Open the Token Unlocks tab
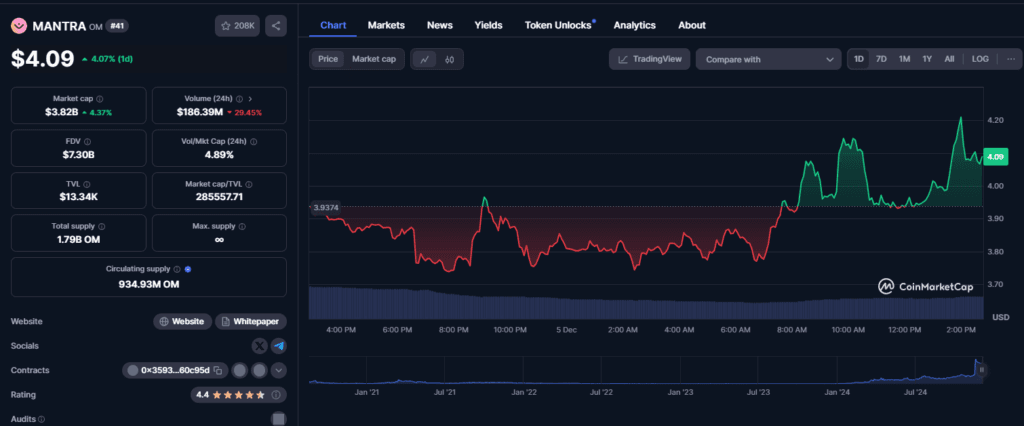 (x=559, y=25)
